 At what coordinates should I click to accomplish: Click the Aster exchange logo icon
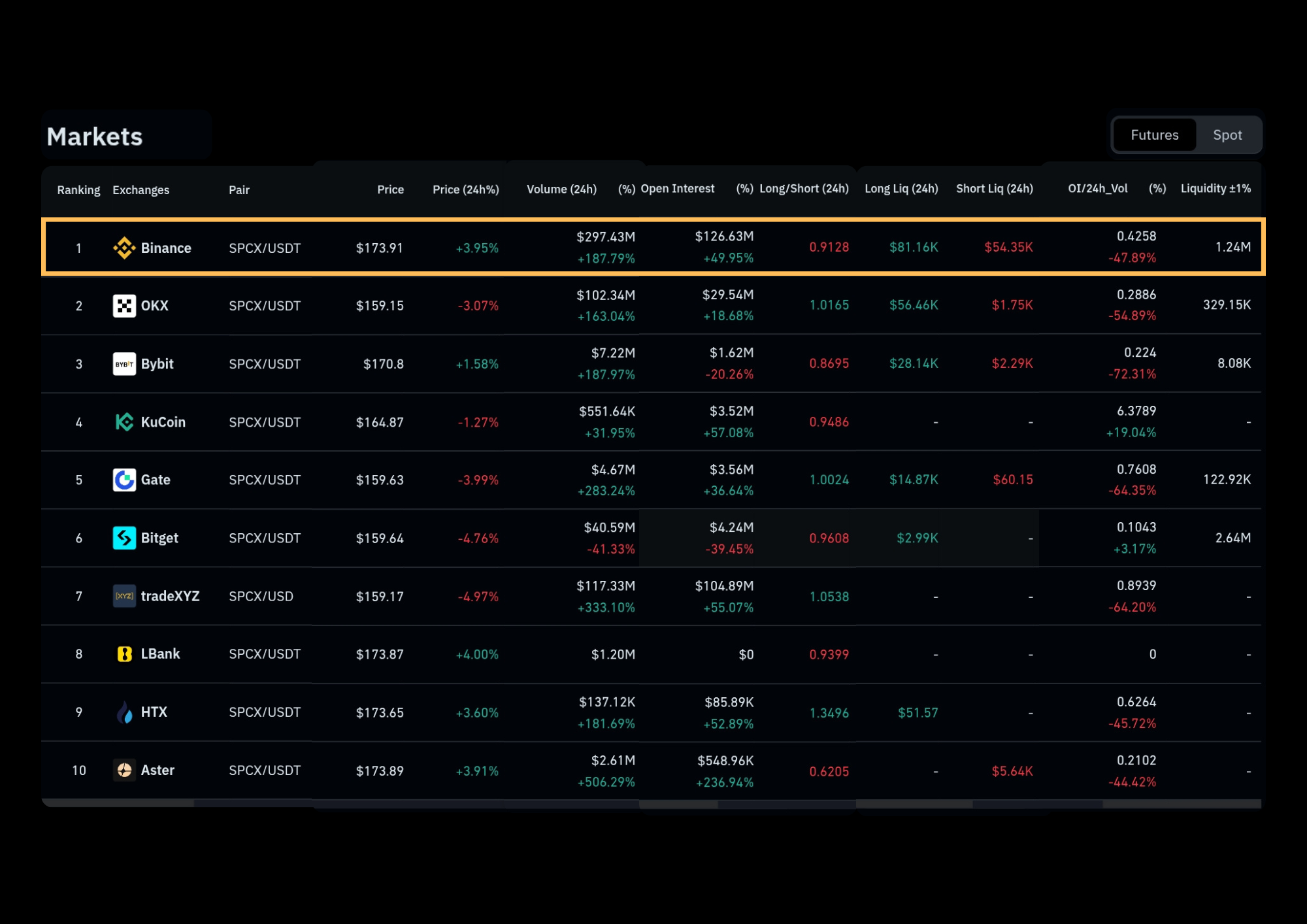click(124, 770)
